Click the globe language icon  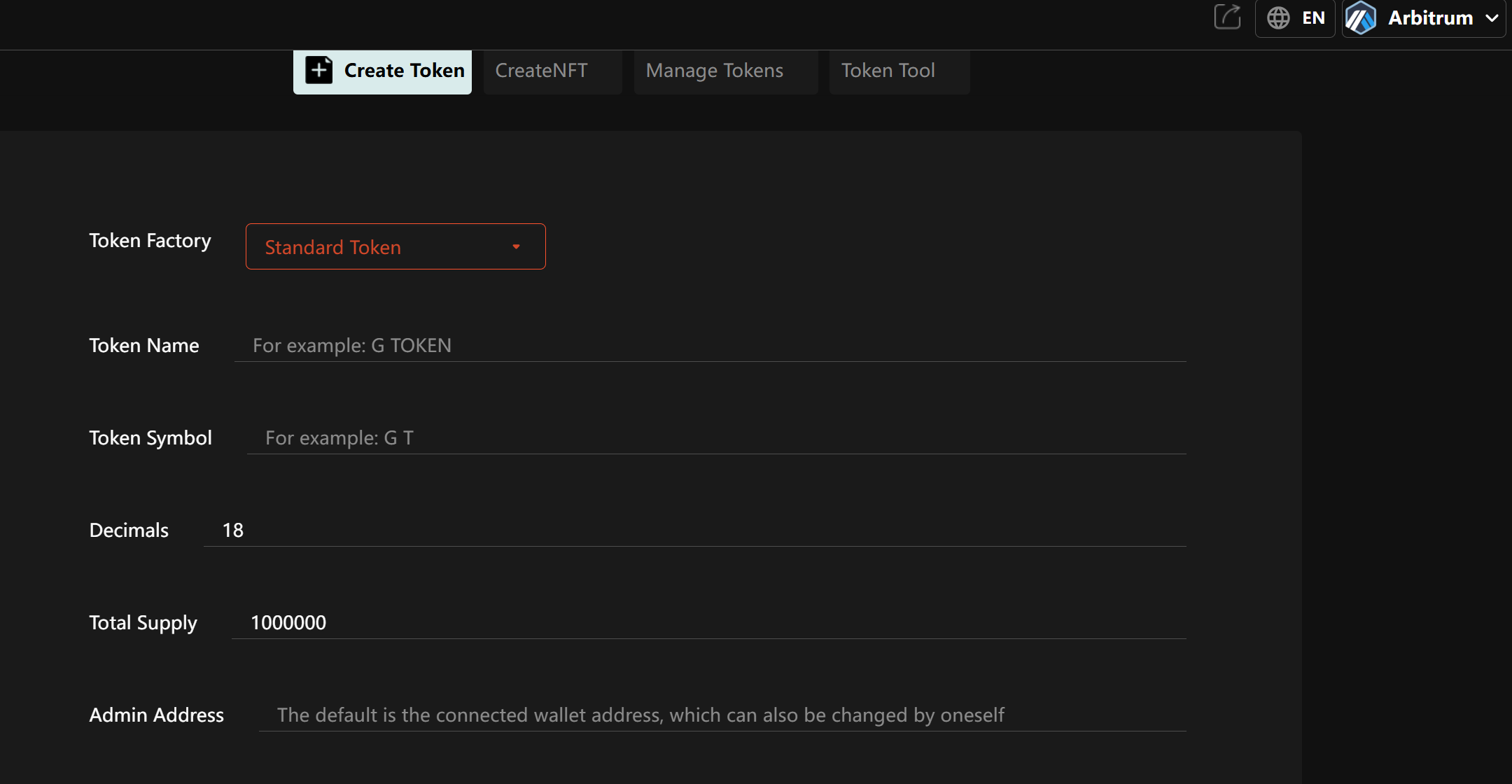1278,17
